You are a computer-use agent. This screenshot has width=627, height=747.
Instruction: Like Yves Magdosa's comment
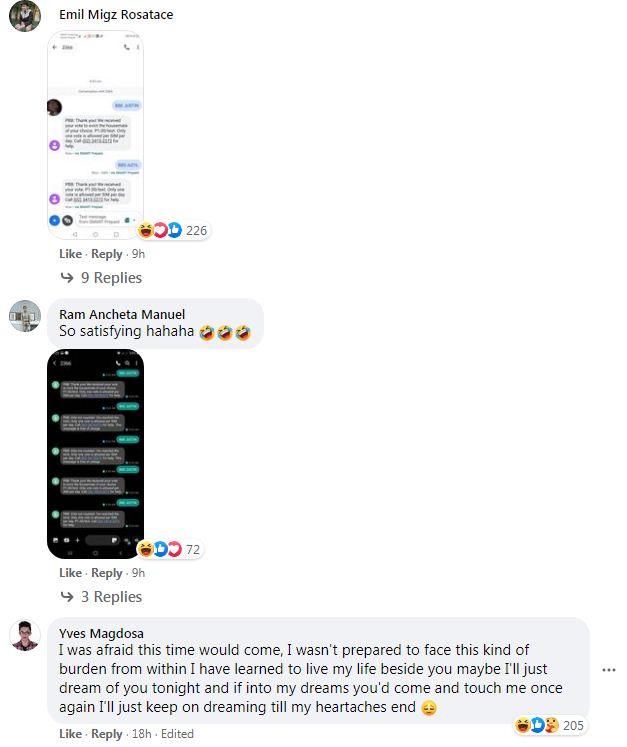[x=71, y=734]
